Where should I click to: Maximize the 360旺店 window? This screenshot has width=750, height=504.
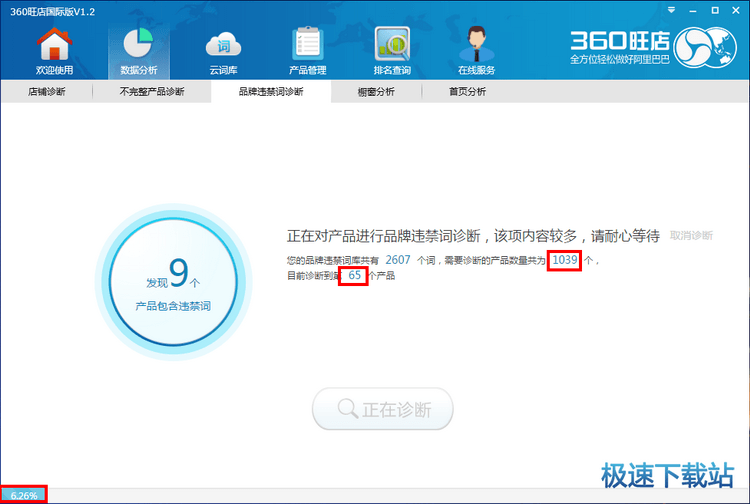[x=715, y=10]
